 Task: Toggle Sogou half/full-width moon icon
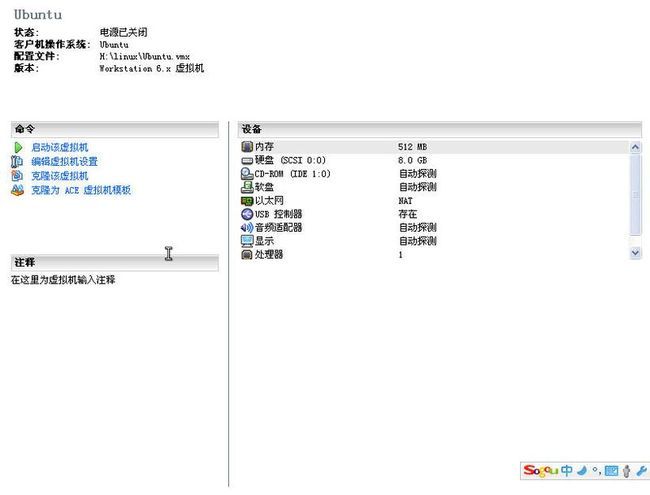click(x=582, y=471)
